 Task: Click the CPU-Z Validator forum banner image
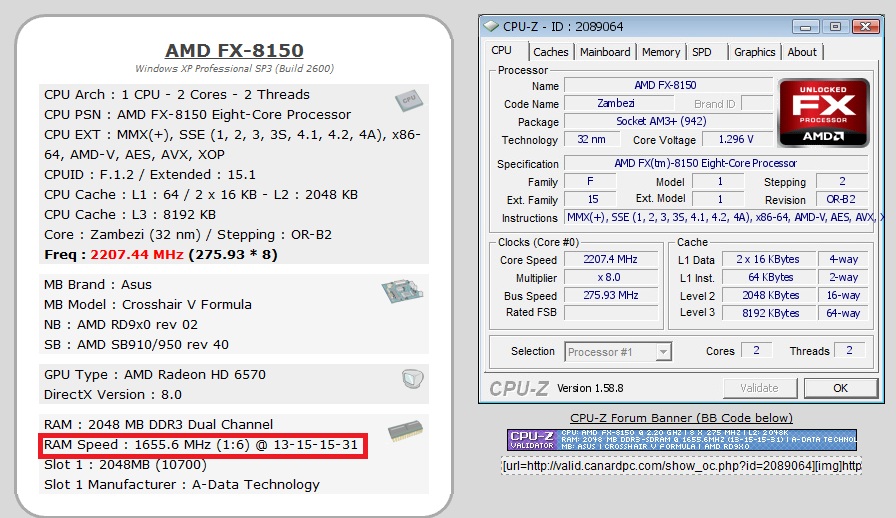pos(682,440)
